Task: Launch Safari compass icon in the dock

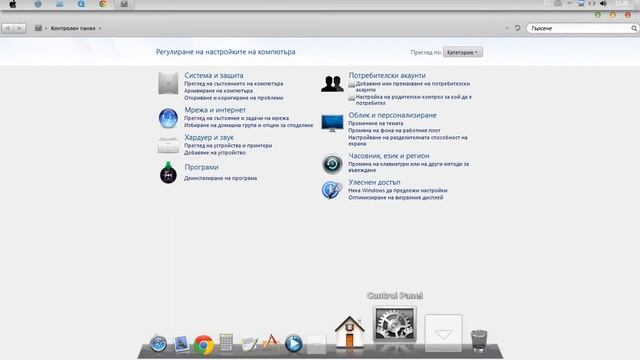Action: pos(158,344)
